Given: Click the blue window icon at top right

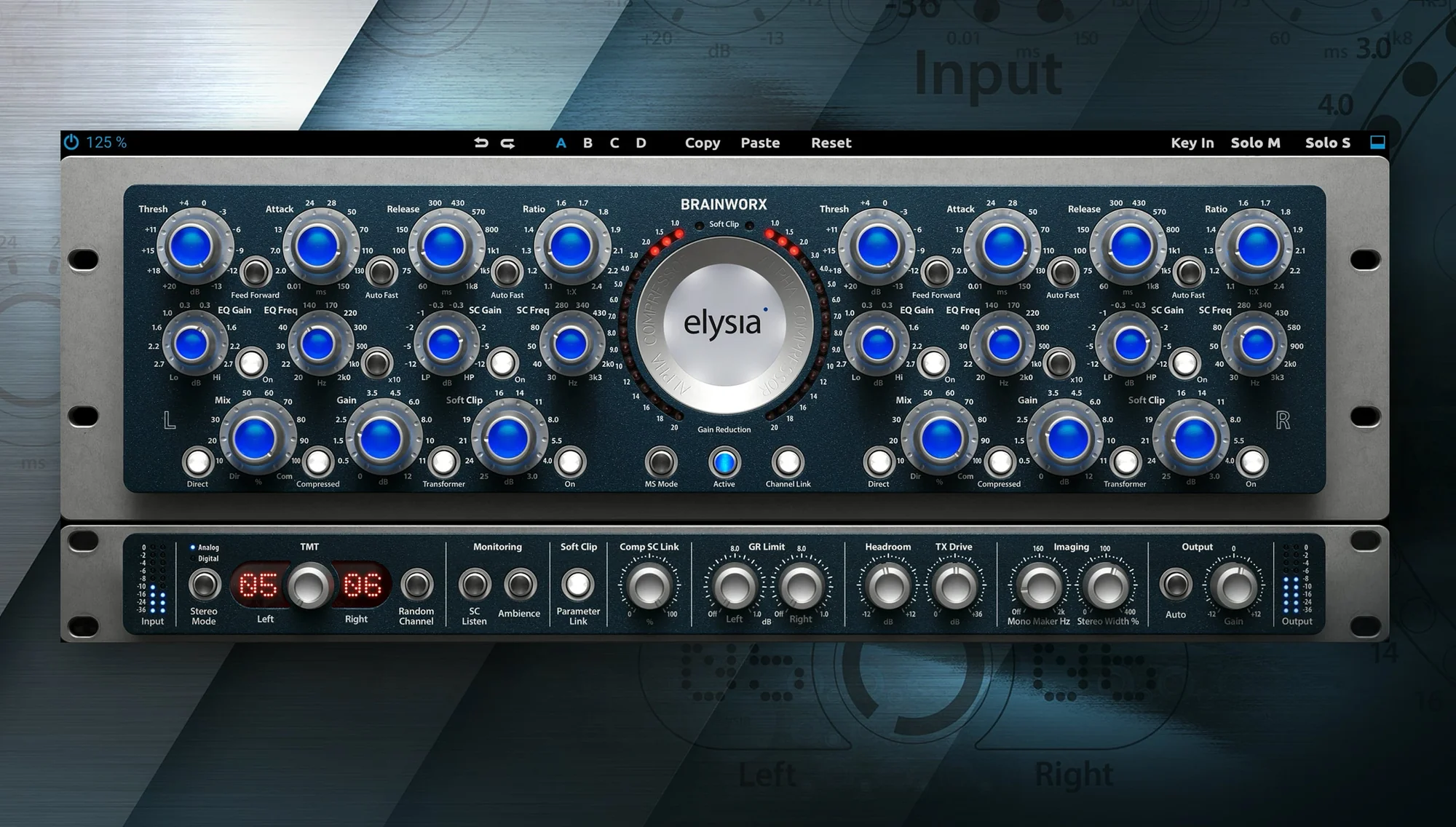Looking at the screenshot, I should (1377, 142).
